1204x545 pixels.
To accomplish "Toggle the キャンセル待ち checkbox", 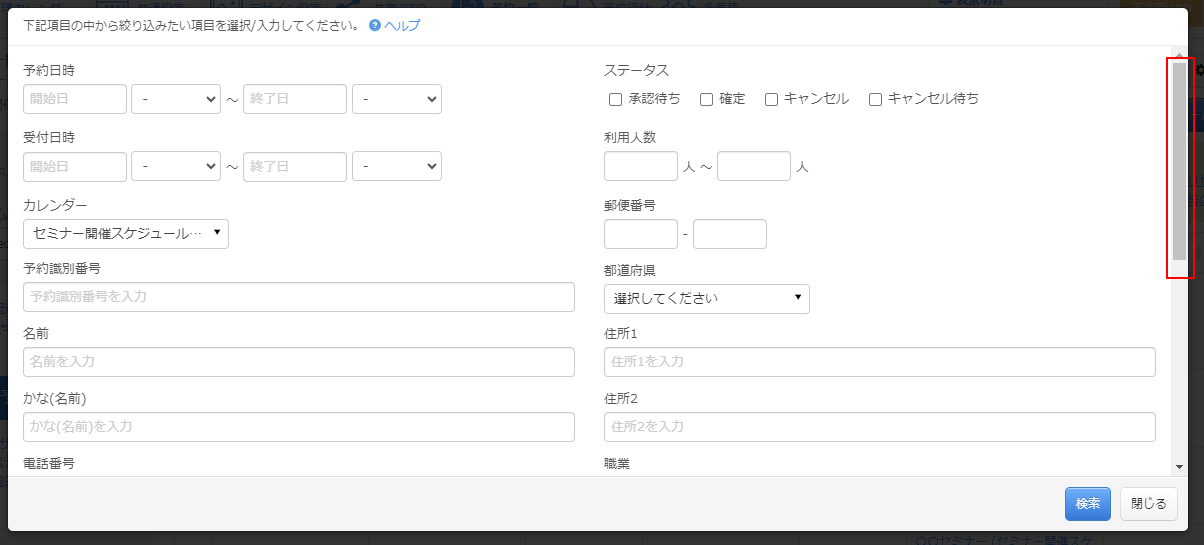I will 875,99.
